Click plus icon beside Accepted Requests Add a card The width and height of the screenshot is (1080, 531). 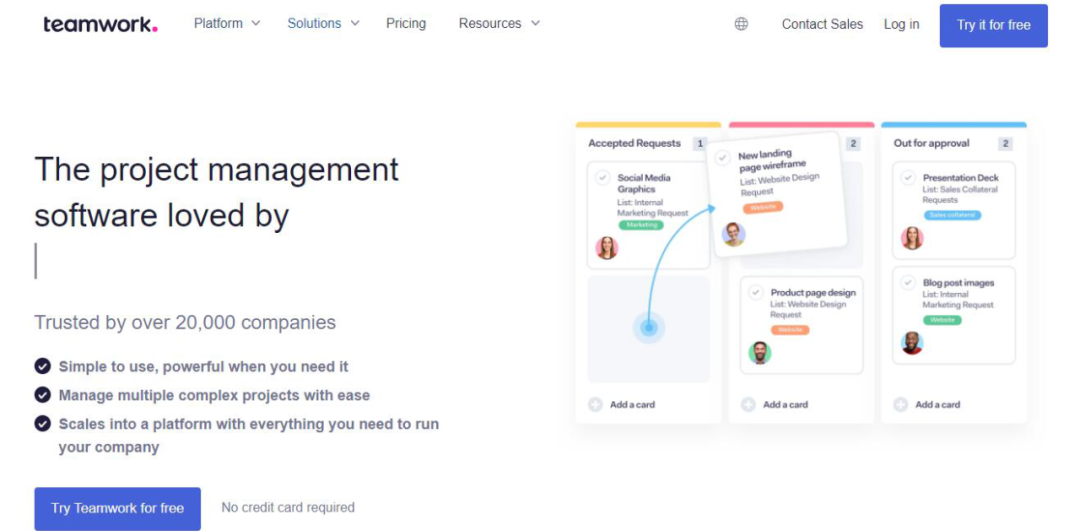click(595, 405)
